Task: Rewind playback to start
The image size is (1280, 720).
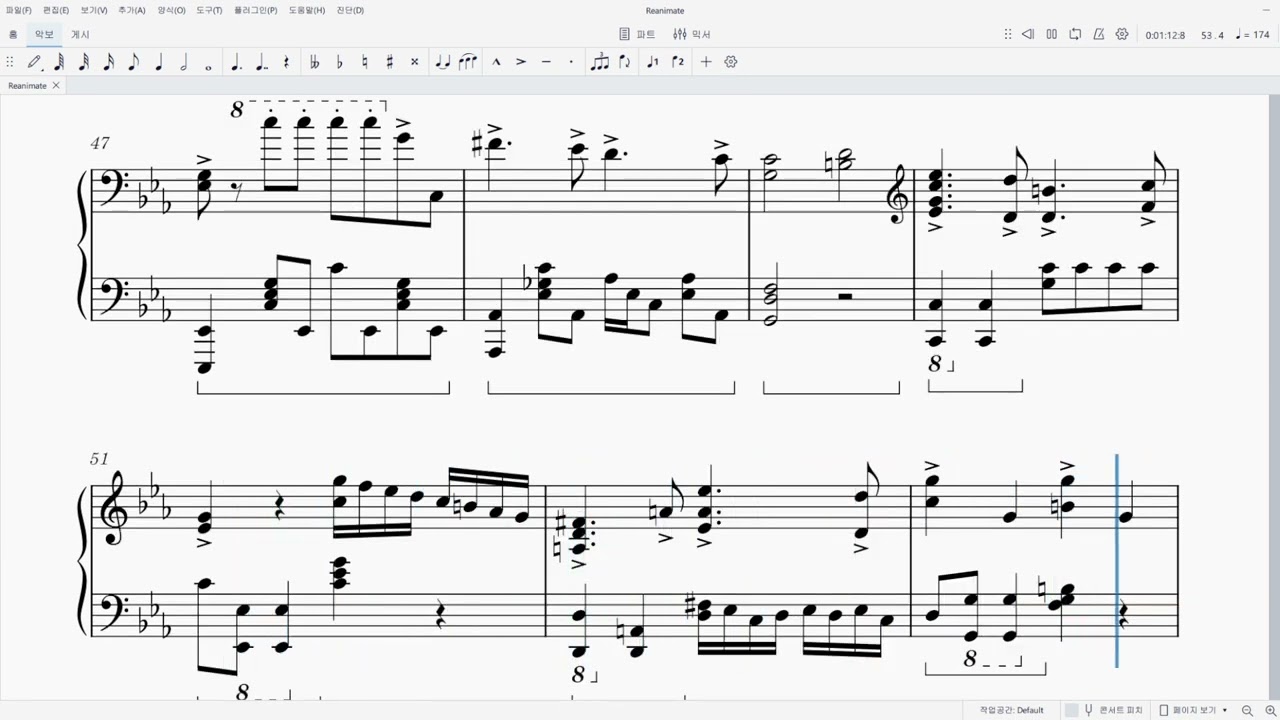Action: click(1028, 34)
